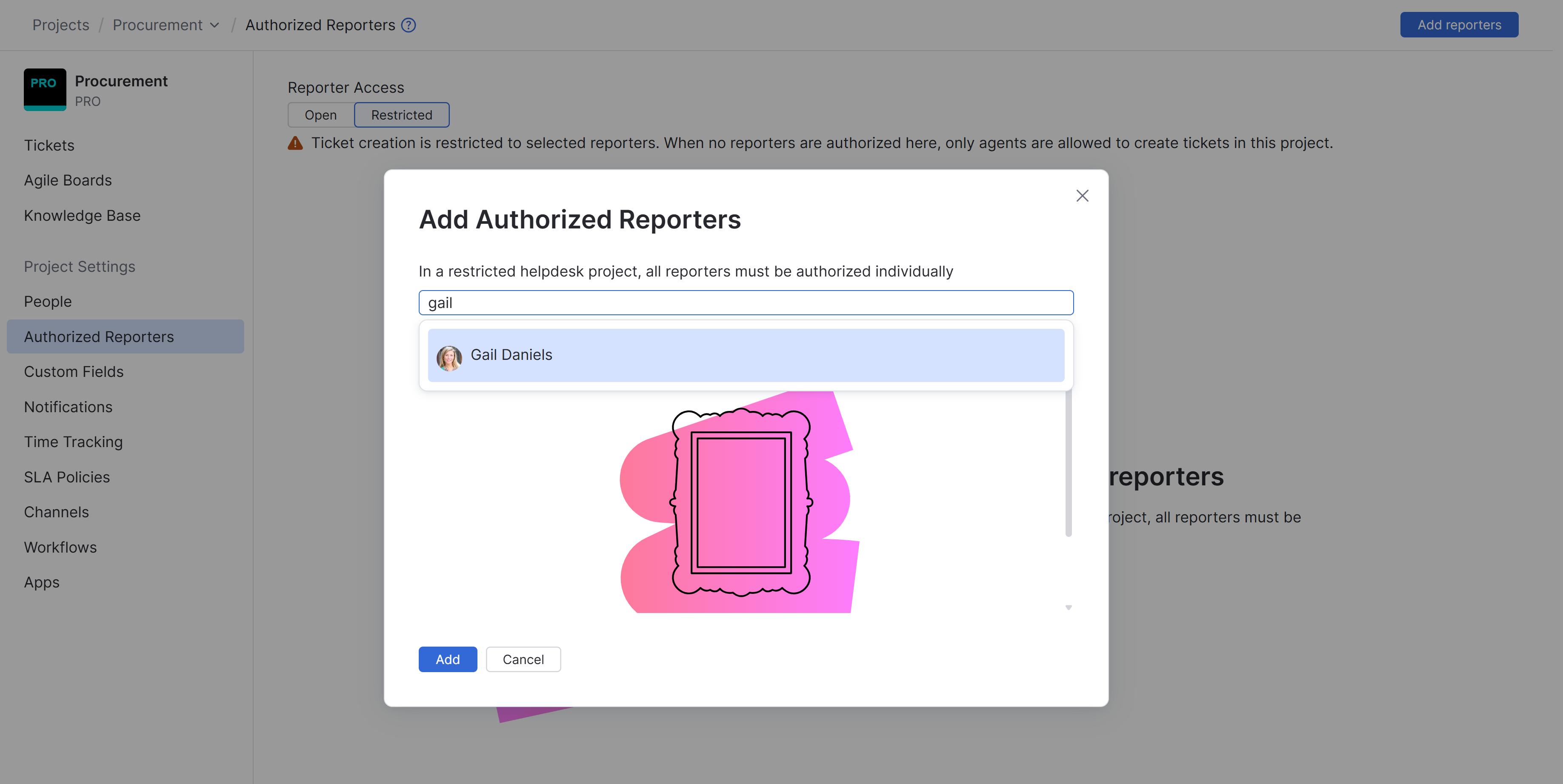Select Gail Daniels from suggestion list
Viewport: 1563px width, 784px height.
[745, 355]
